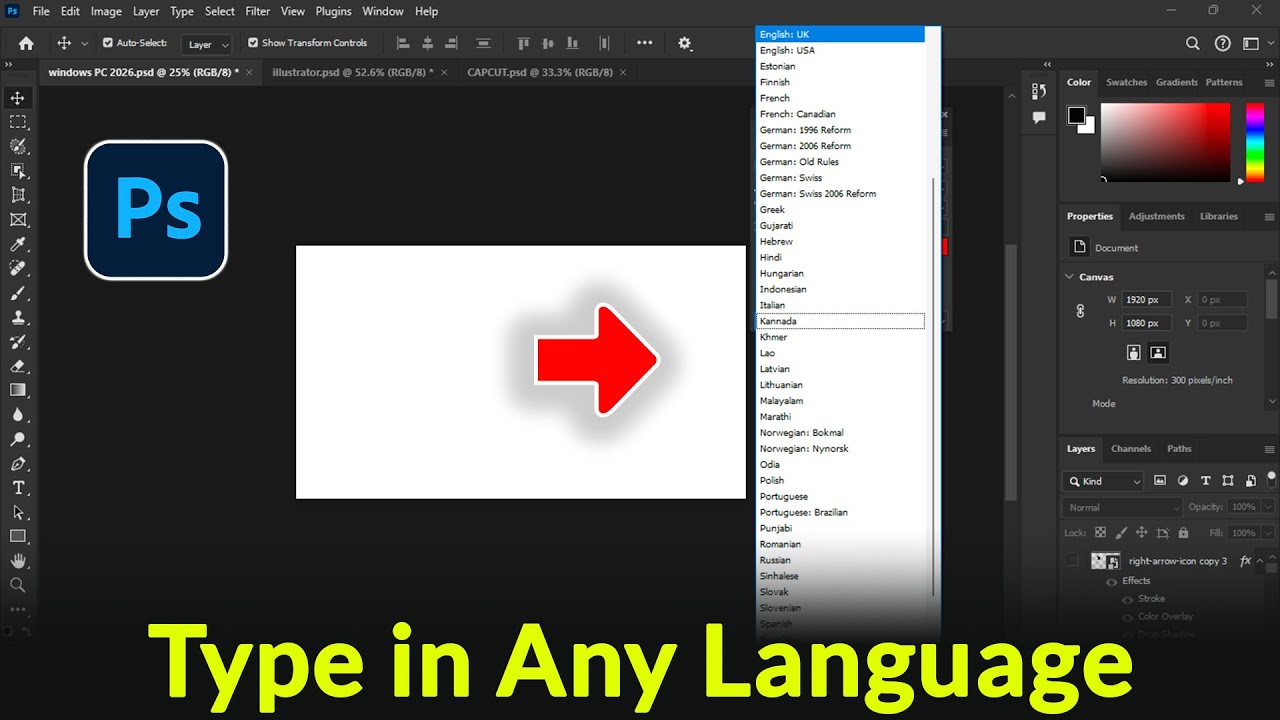
Task: Collapse the Canvas section chevron
Action: 1069,277
